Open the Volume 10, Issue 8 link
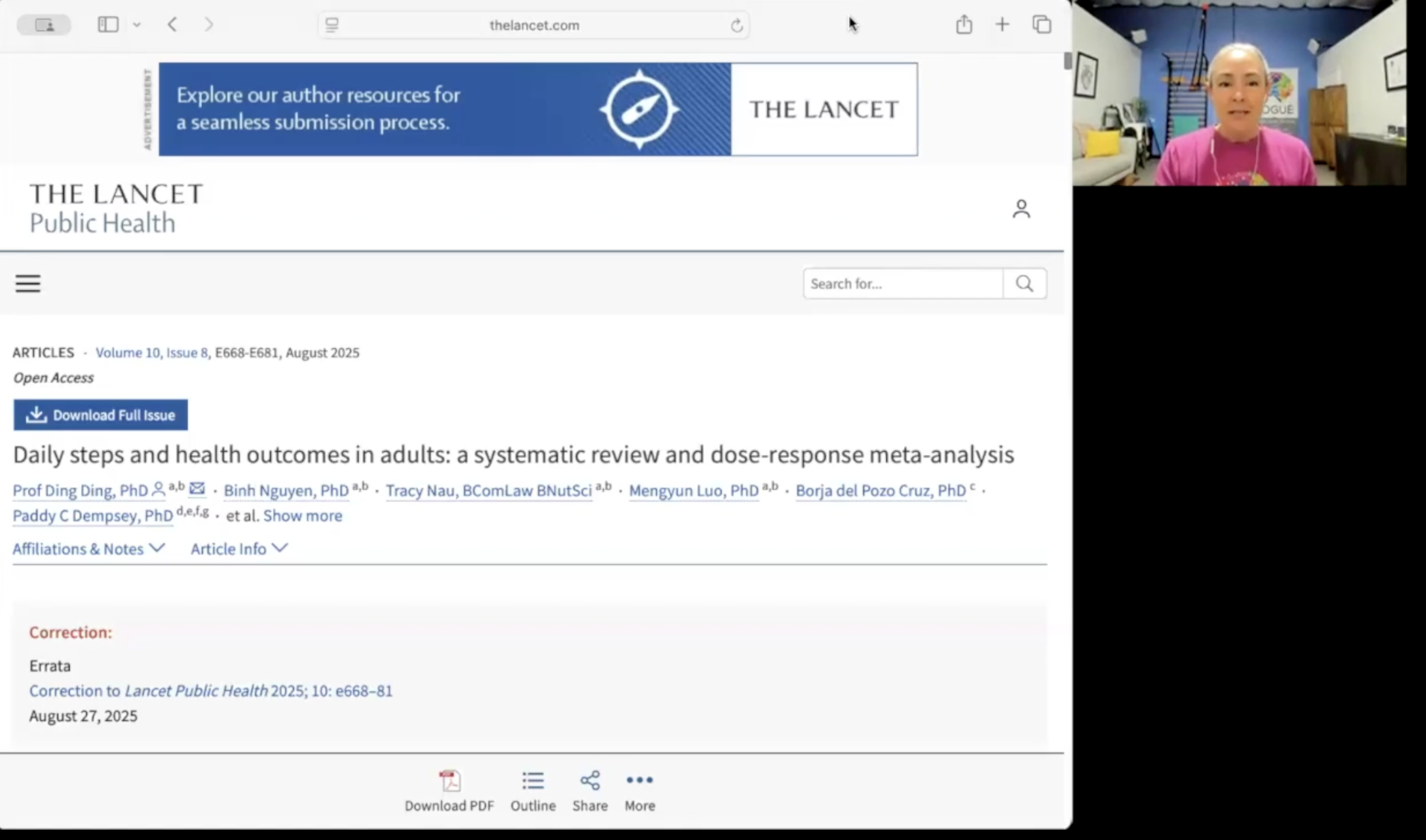The width and height of the screenshot is (1426, 840). (151, 352)
